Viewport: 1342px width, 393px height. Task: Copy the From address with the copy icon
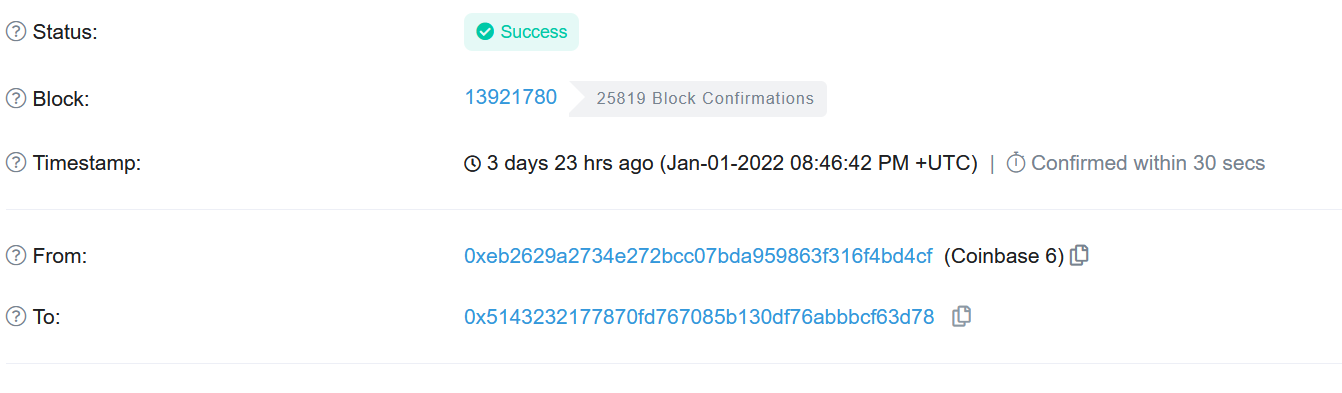(1079, 256)
